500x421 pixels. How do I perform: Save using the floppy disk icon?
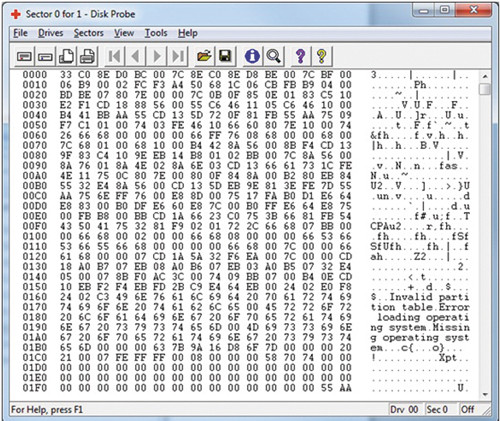pyautogui.click(x=225, y=56)
